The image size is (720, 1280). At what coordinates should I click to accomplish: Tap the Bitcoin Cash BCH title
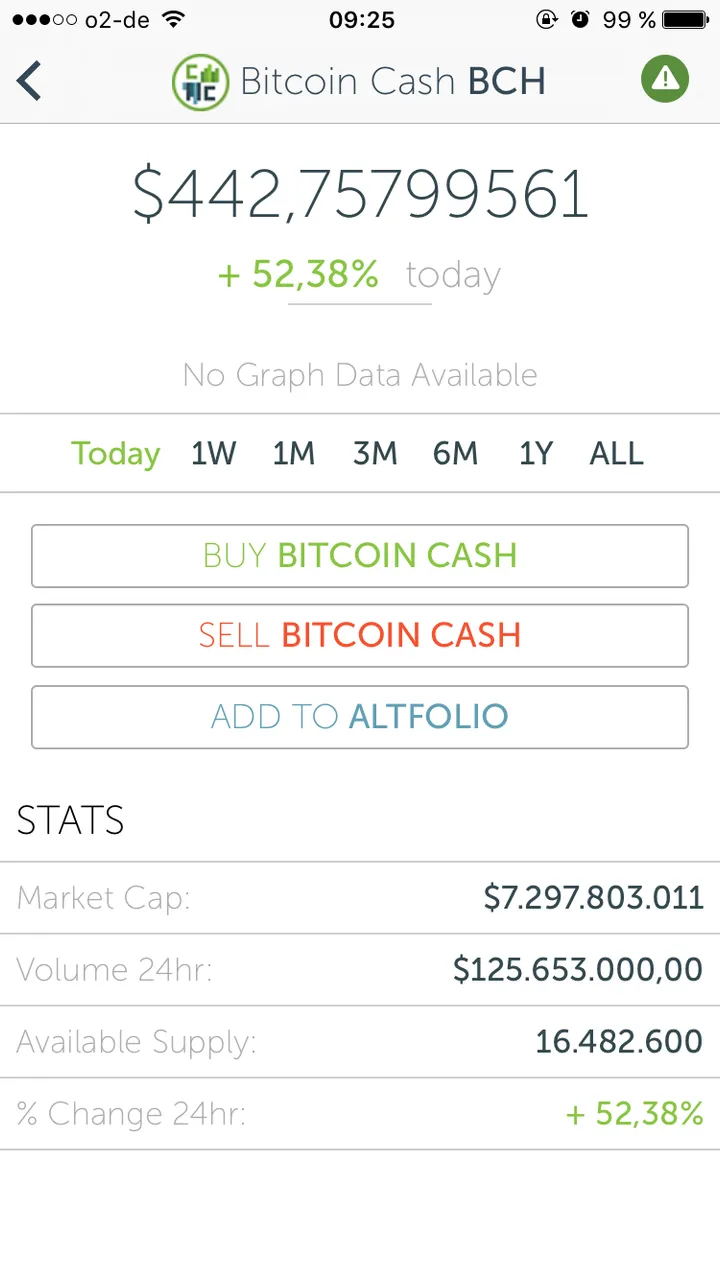(393, 81)
